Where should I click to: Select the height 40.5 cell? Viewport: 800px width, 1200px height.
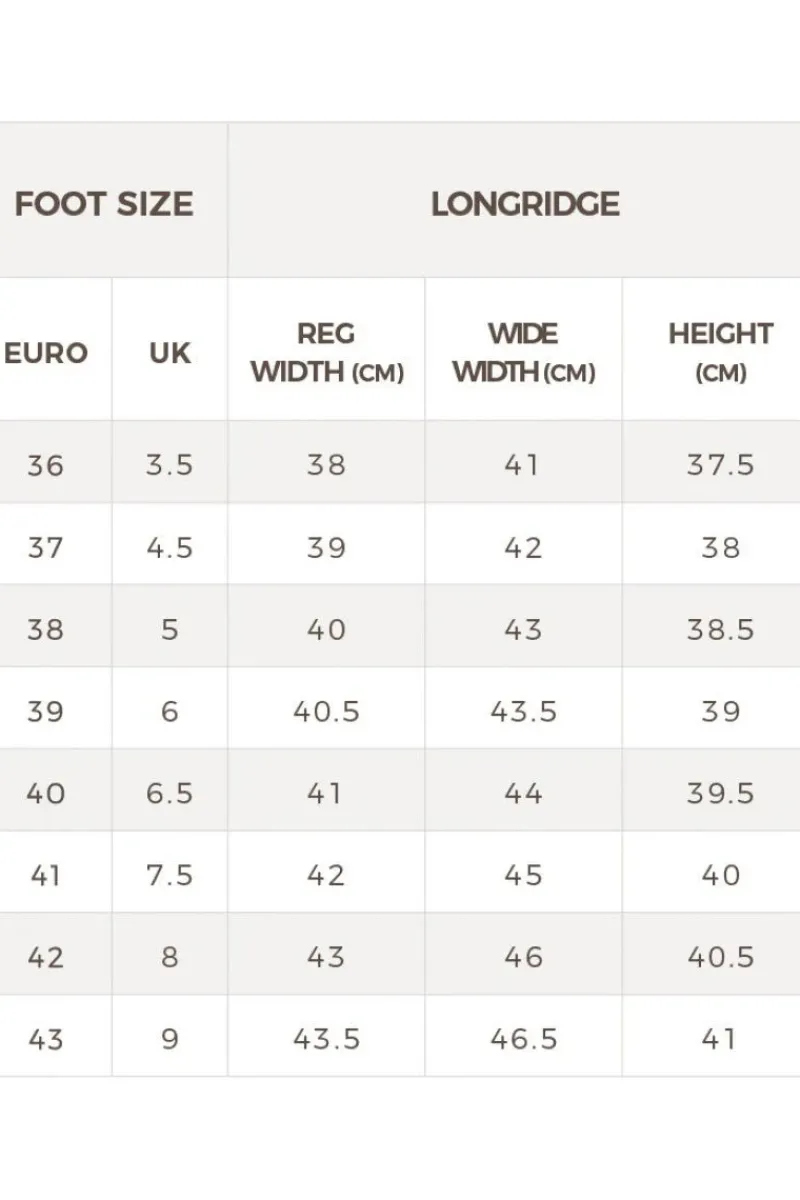[x=720, y=957]
